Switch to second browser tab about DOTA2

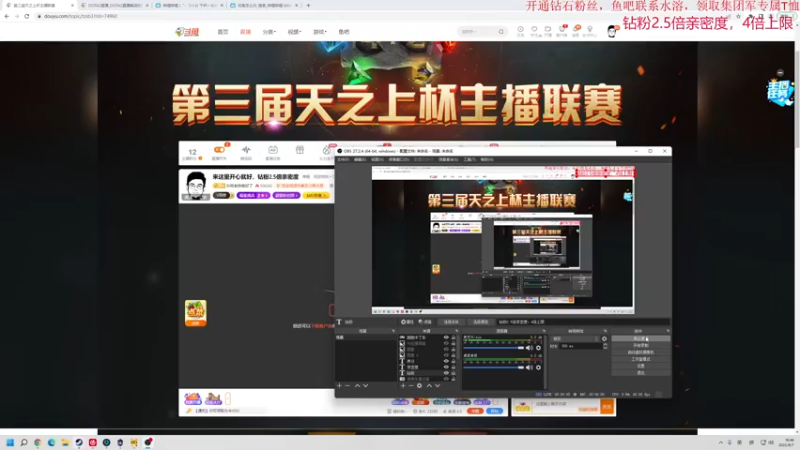tap(113, 5)
